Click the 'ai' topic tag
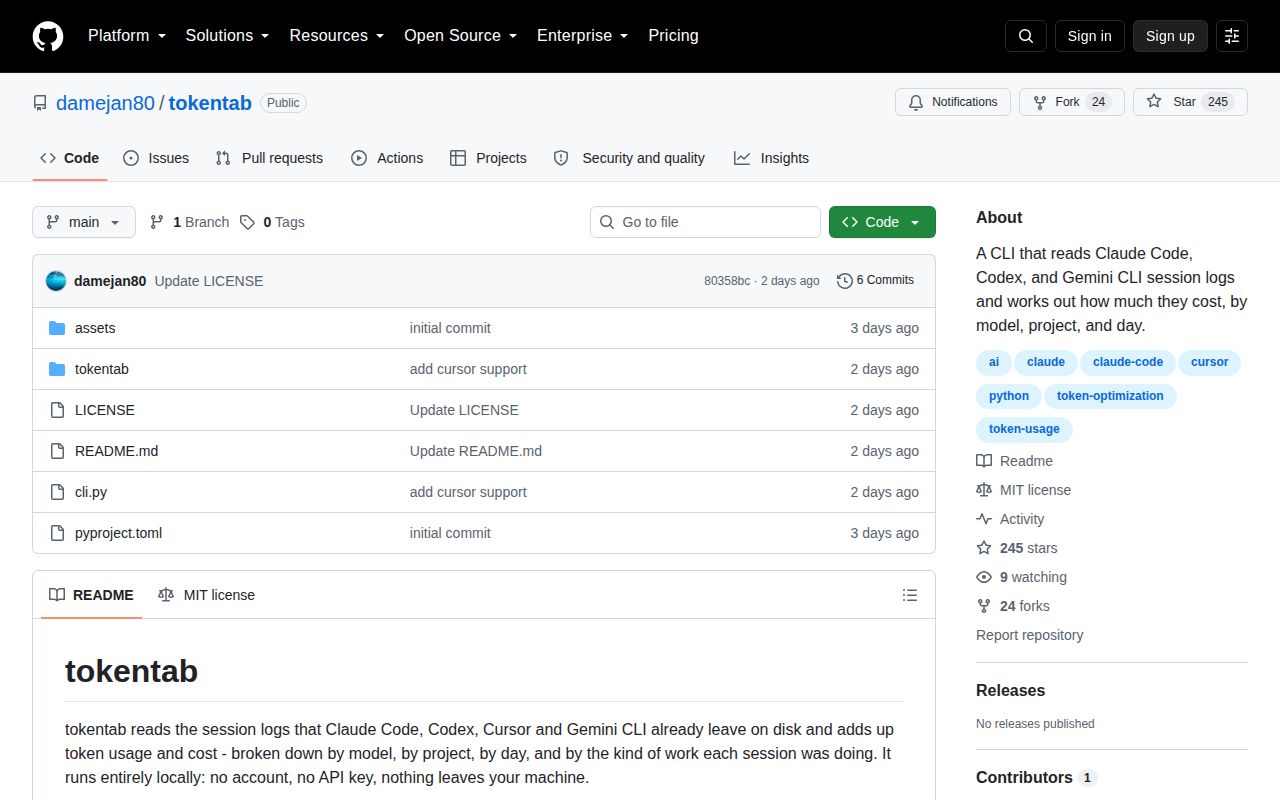Screen dimensions: 1280x800 [994, 362]
